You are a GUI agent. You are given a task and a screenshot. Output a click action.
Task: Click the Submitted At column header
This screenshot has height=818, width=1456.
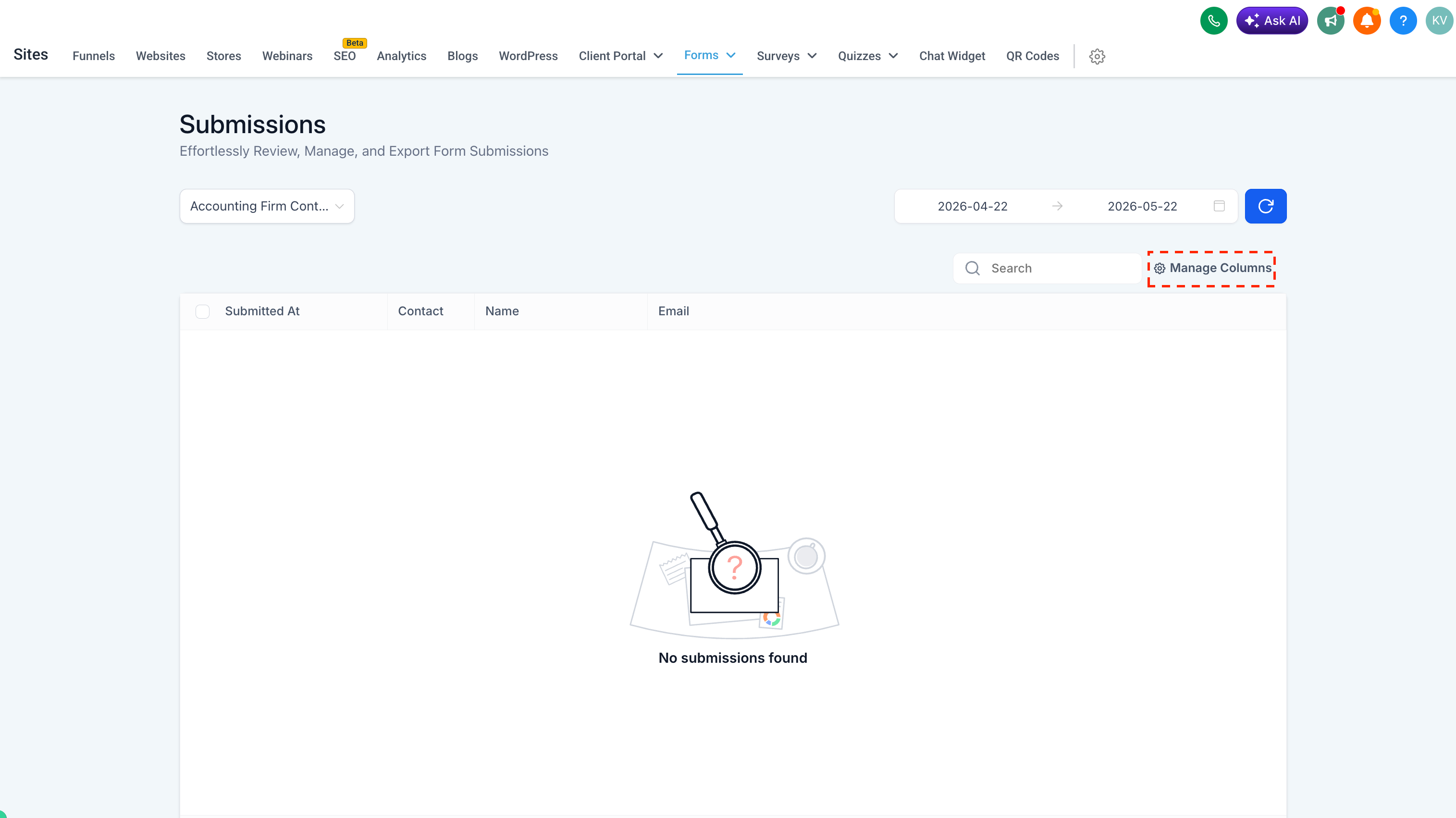(x=262, y=311)
